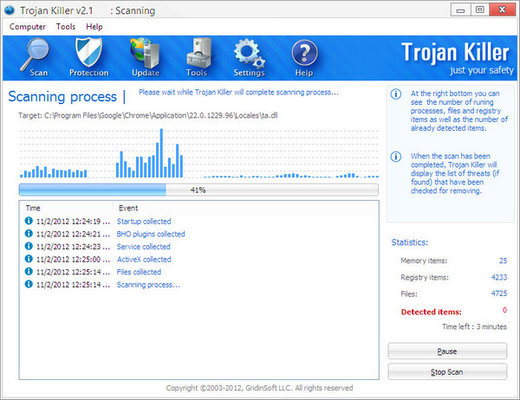Open the Tools menu in menu bar
Screen dimensions: 520x400
point(66,27)
